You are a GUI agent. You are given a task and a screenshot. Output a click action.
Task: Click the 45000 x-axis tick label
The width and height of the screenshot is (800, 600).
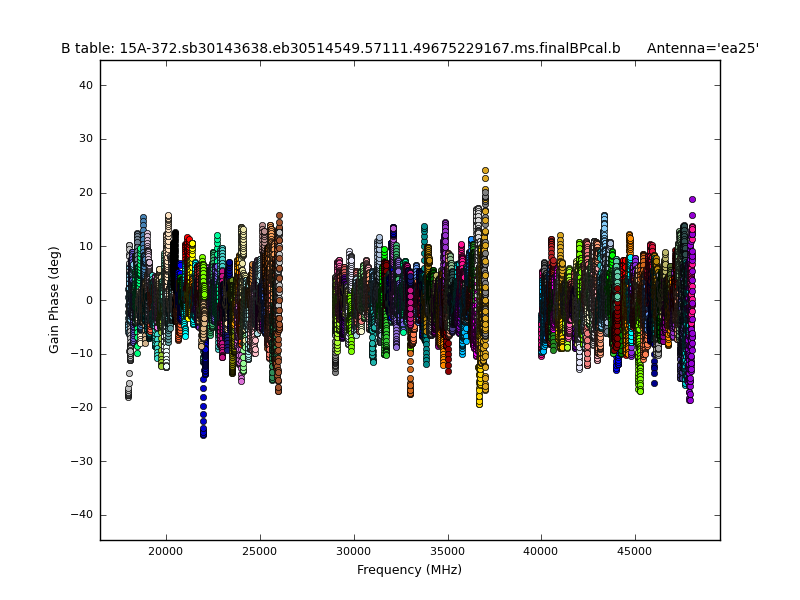(635, 551)
